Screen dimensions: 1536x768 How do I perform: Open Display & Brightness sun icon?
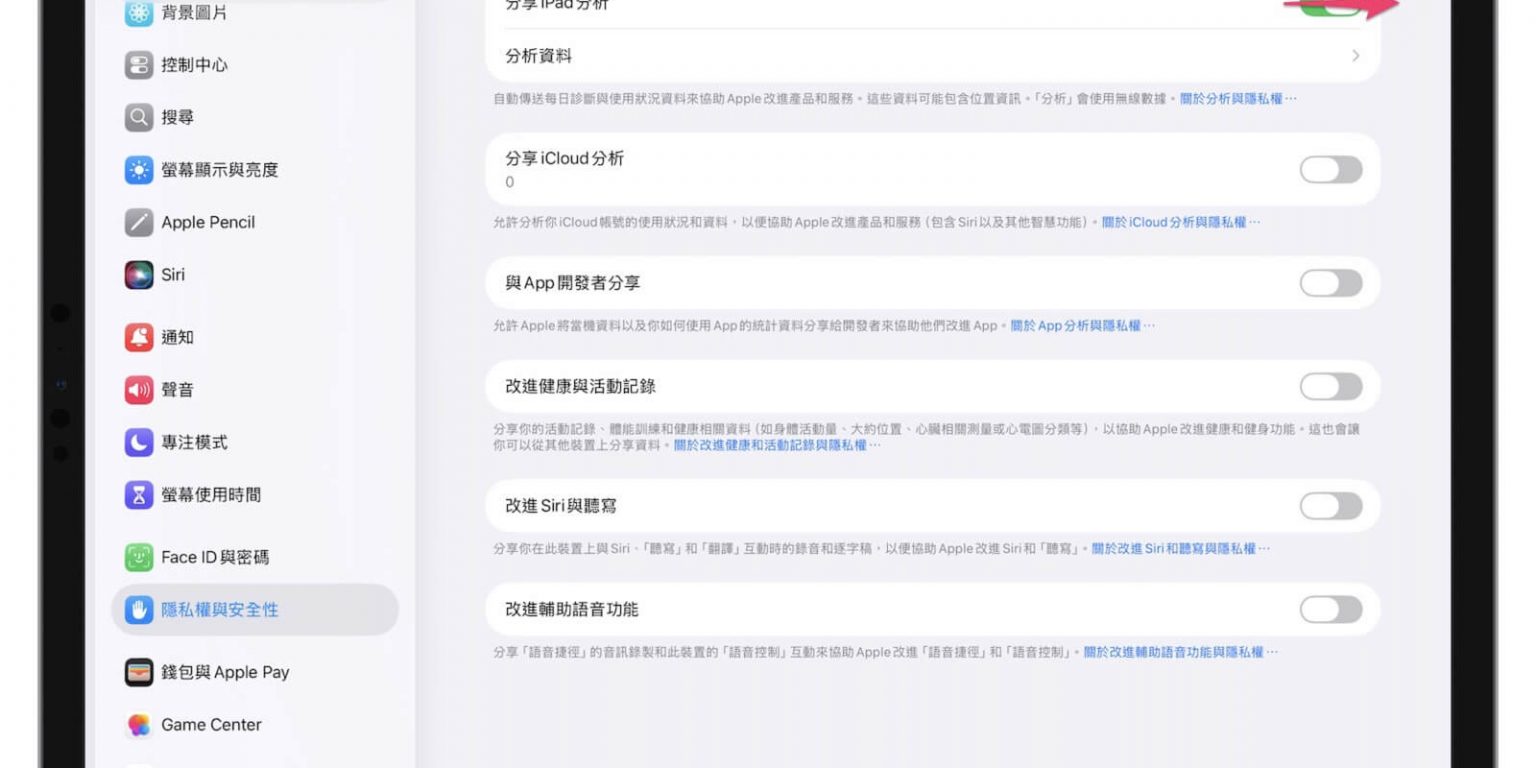139,170
